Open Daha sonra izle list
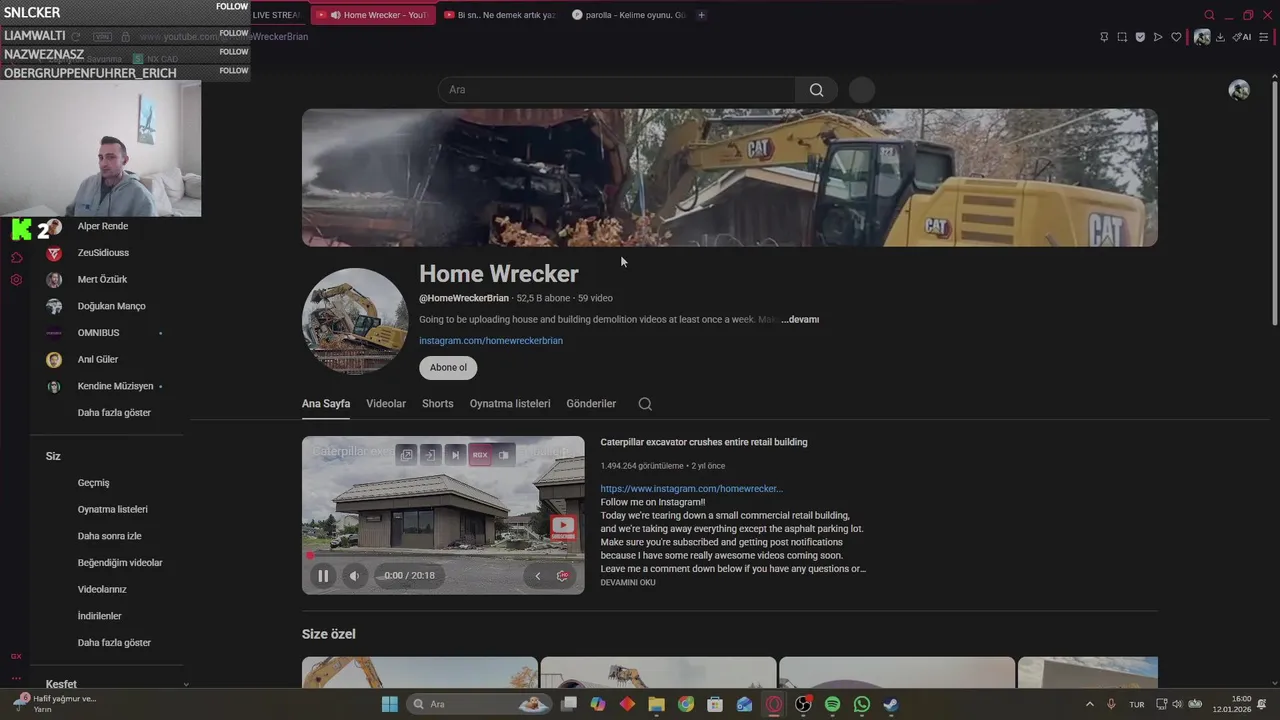 (x=110, y=536)
